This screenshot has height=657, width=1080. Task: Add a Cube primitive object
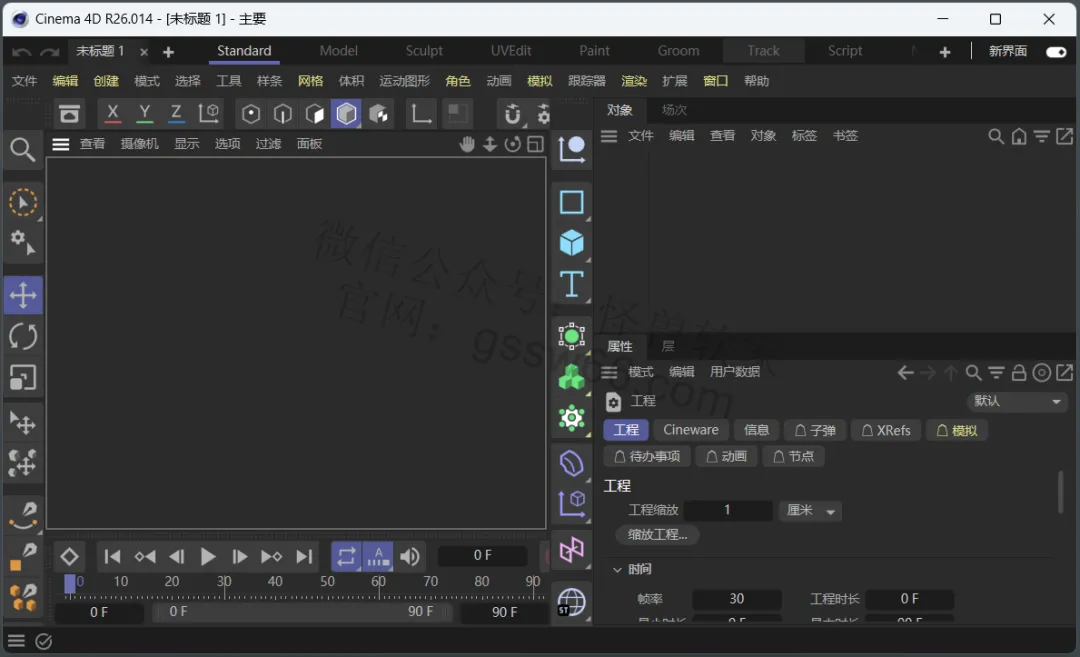571,243
